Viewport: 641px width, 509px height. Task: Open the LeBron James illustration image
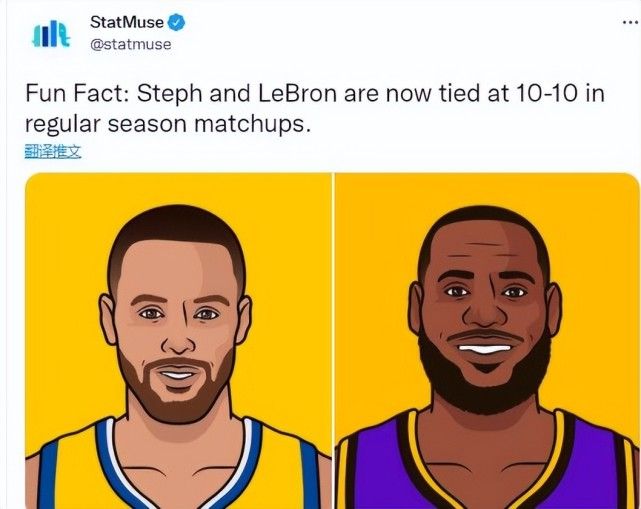click(487, 341)
